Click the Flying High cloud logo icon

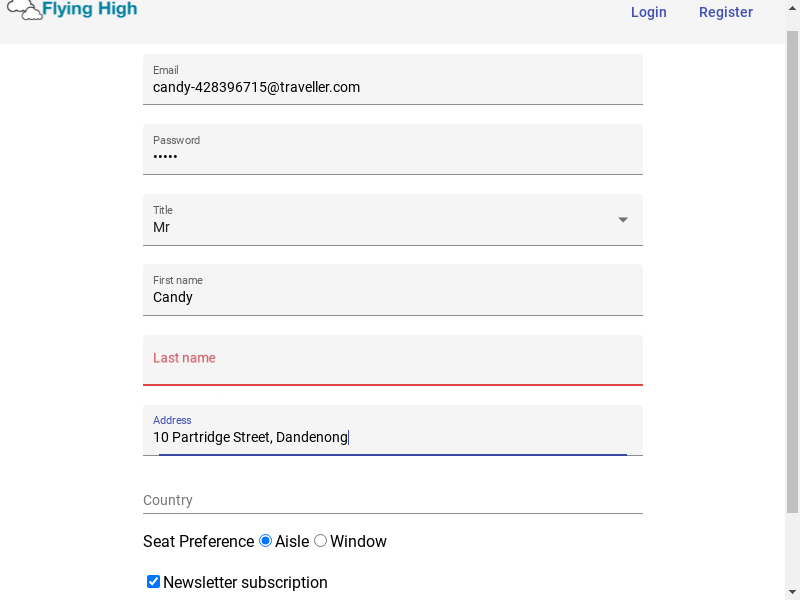[x=24, y=10]
